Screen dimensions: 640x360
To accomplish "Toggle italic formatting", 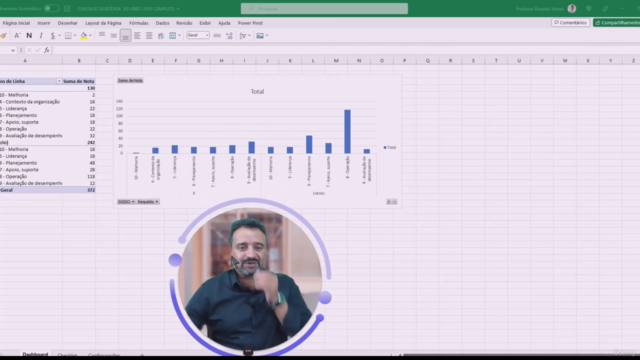I will tap(41, 36).
